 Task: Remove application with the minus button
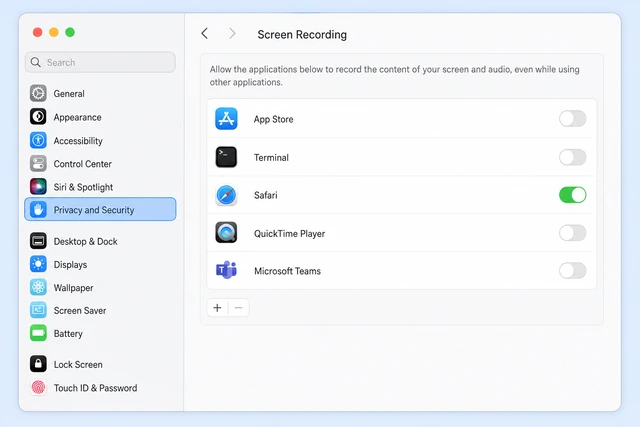(x=239, y=308)
